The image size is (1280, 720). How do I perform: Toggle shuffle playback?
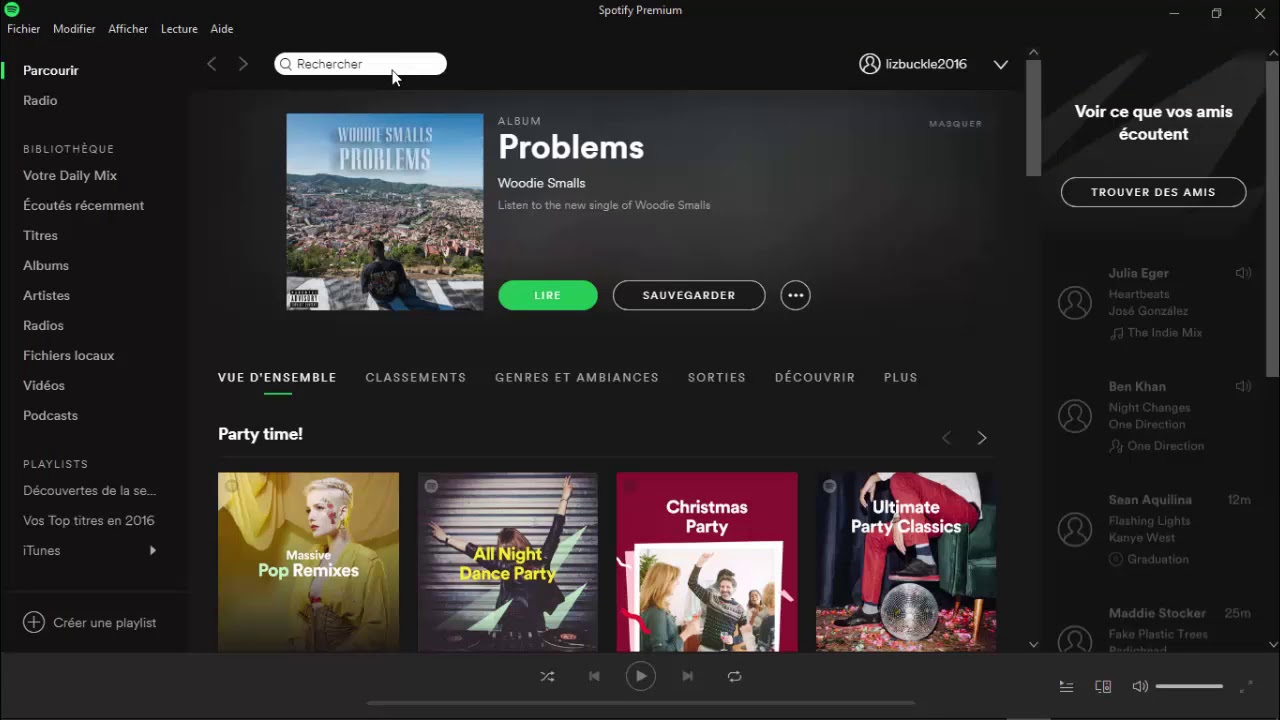point(547,676)
